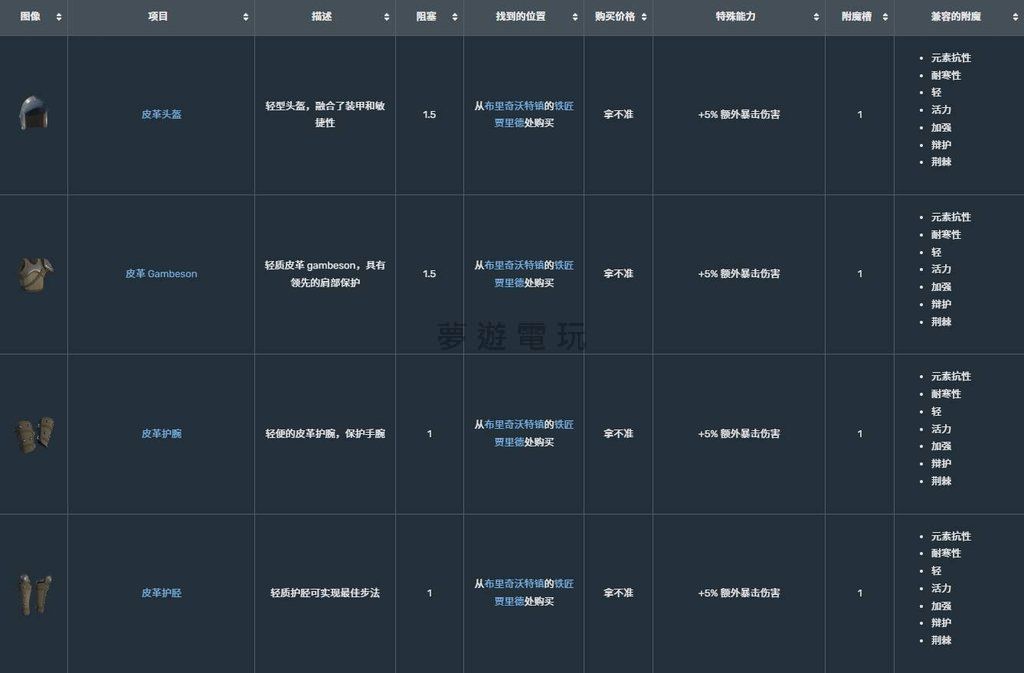Click the leather bracers item image
Screen dimensions: 1024x673
tap(33, 434)
